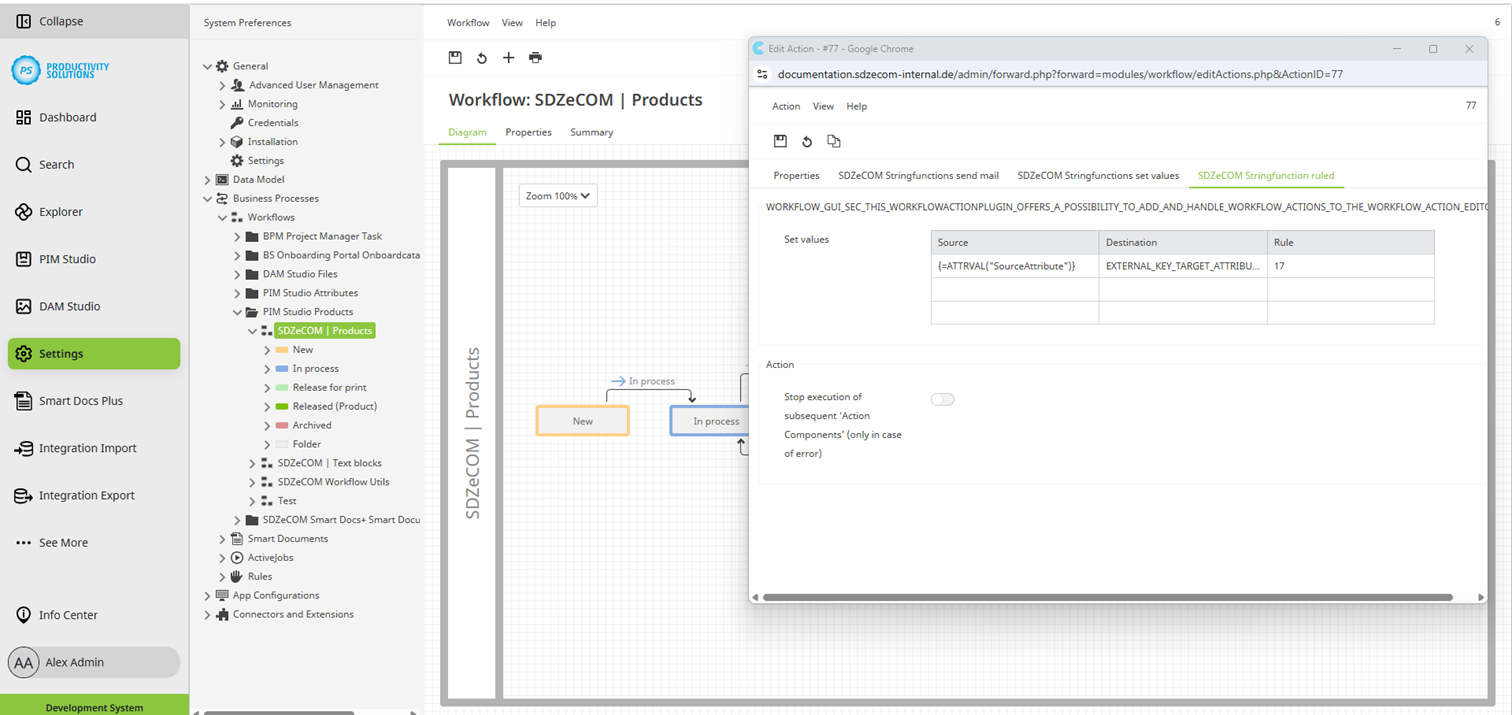1512x715 pixels.
Task: Expand the BPM Project Manager Task folder
Action: (237, 237)
